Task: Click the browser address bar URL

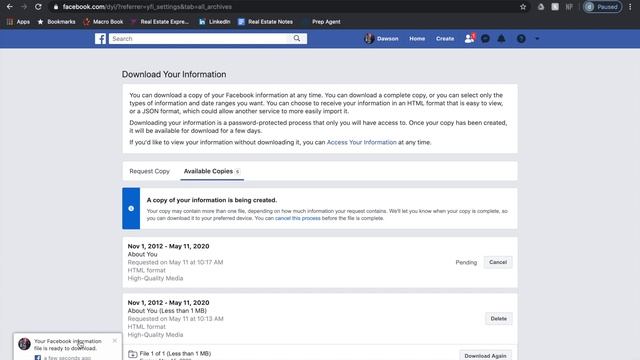Action: (147, 7)
